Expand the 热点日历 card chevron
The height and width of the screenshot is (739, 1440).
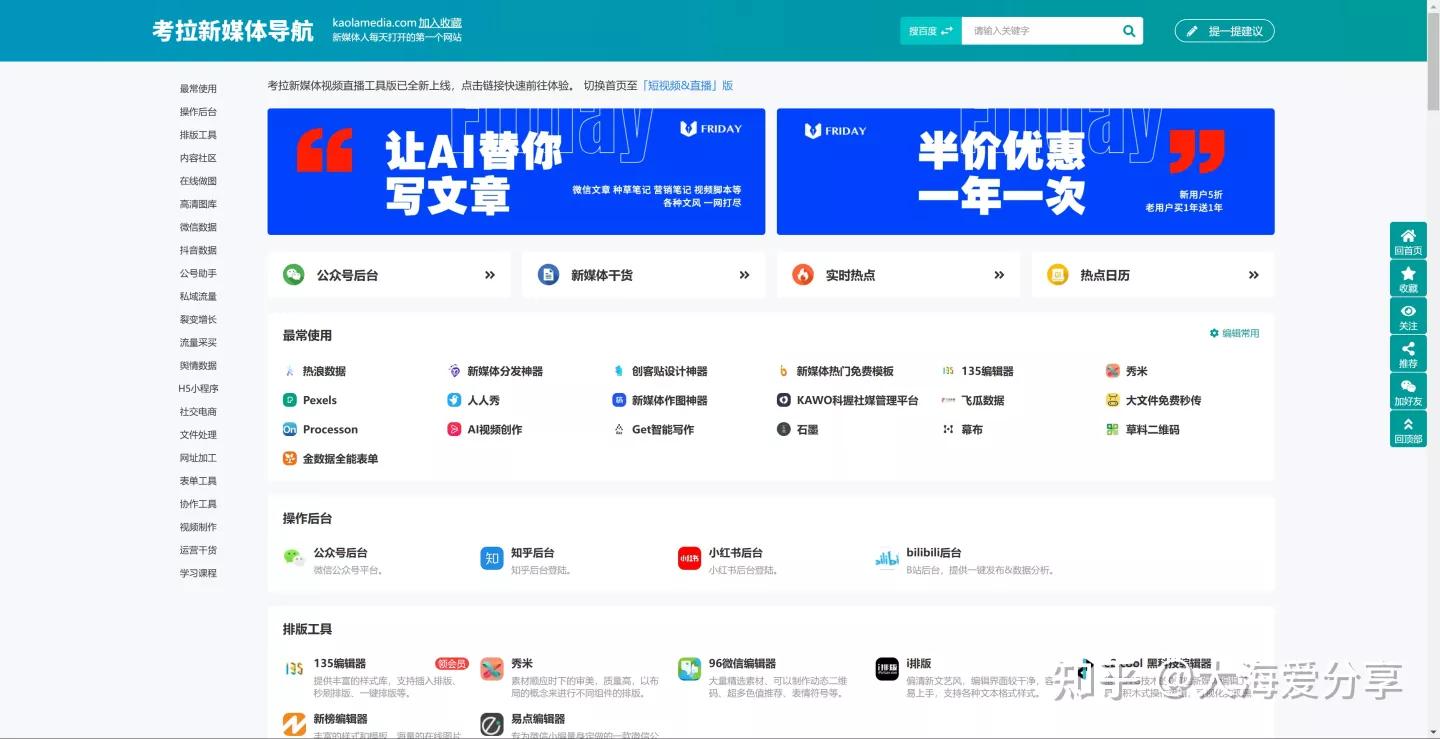tap(1253, 274)
